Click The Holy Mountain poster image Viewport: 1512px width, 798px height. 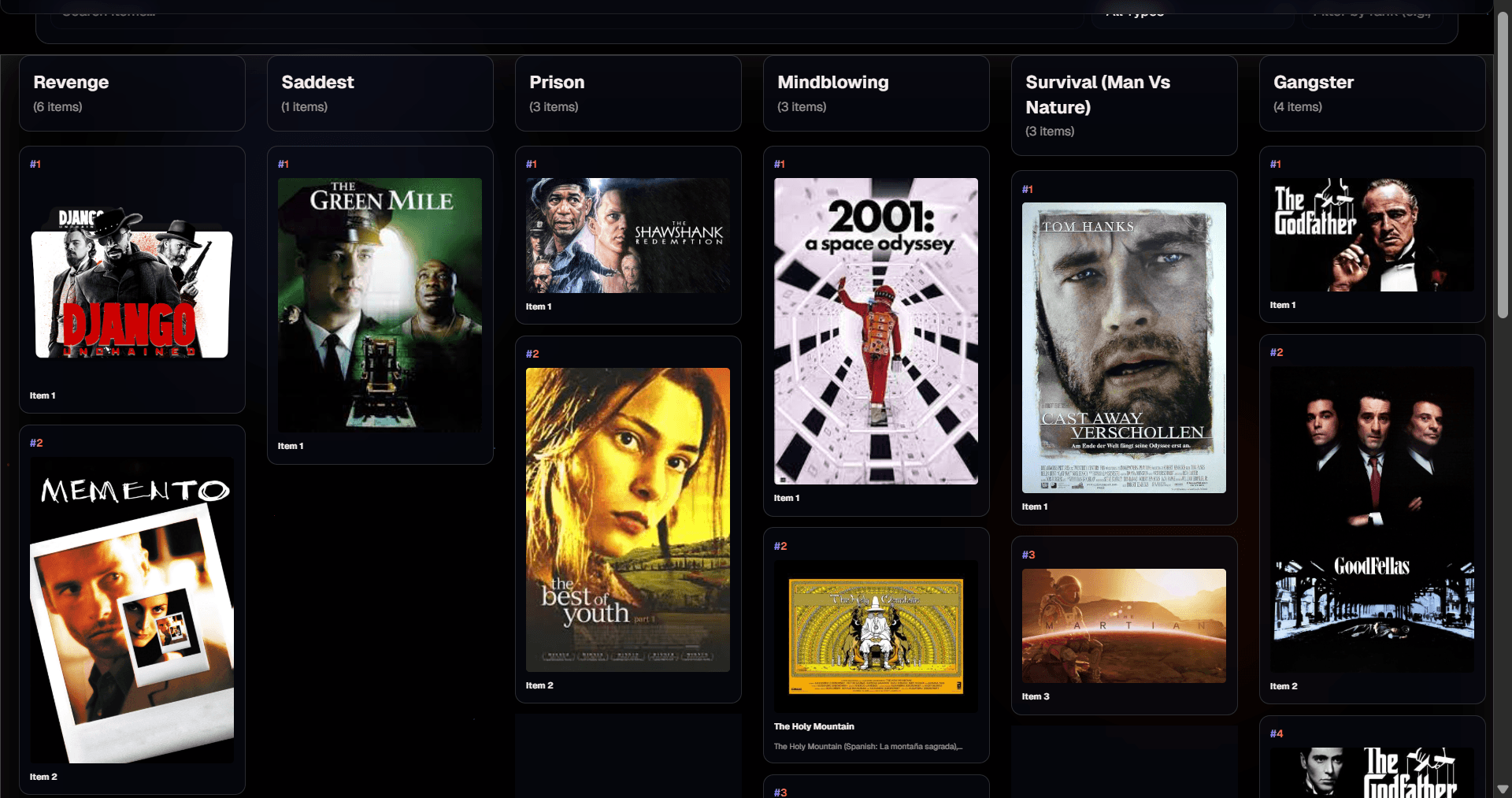pos(876,637)
